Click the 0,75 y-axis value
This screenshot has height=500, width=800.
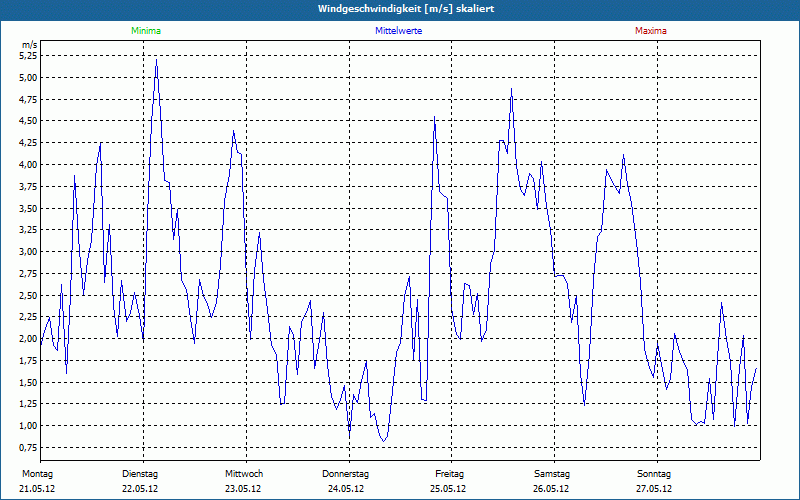[x=28, y=447]
